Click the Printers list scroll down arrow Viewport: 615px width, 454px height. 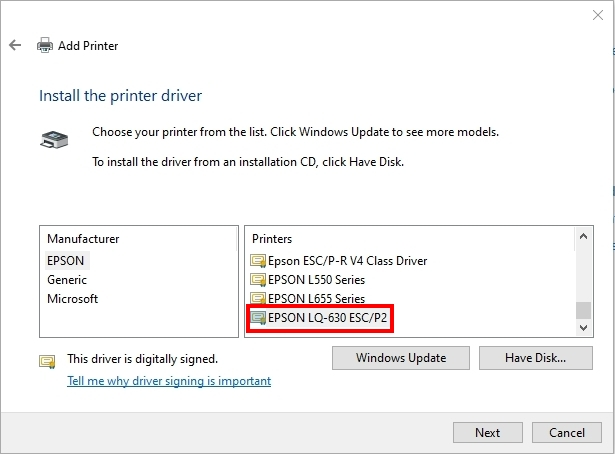tap(584, 327)
